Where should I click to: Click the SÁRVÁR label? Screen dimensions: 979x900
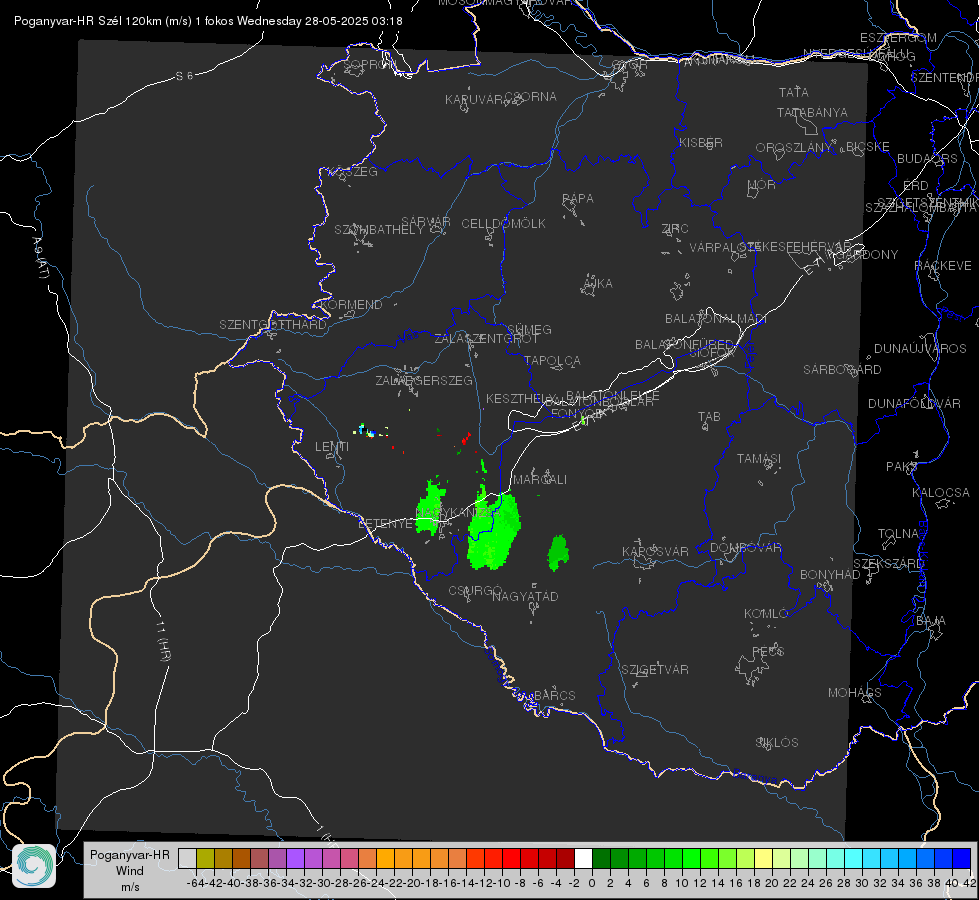pos(426,222)
